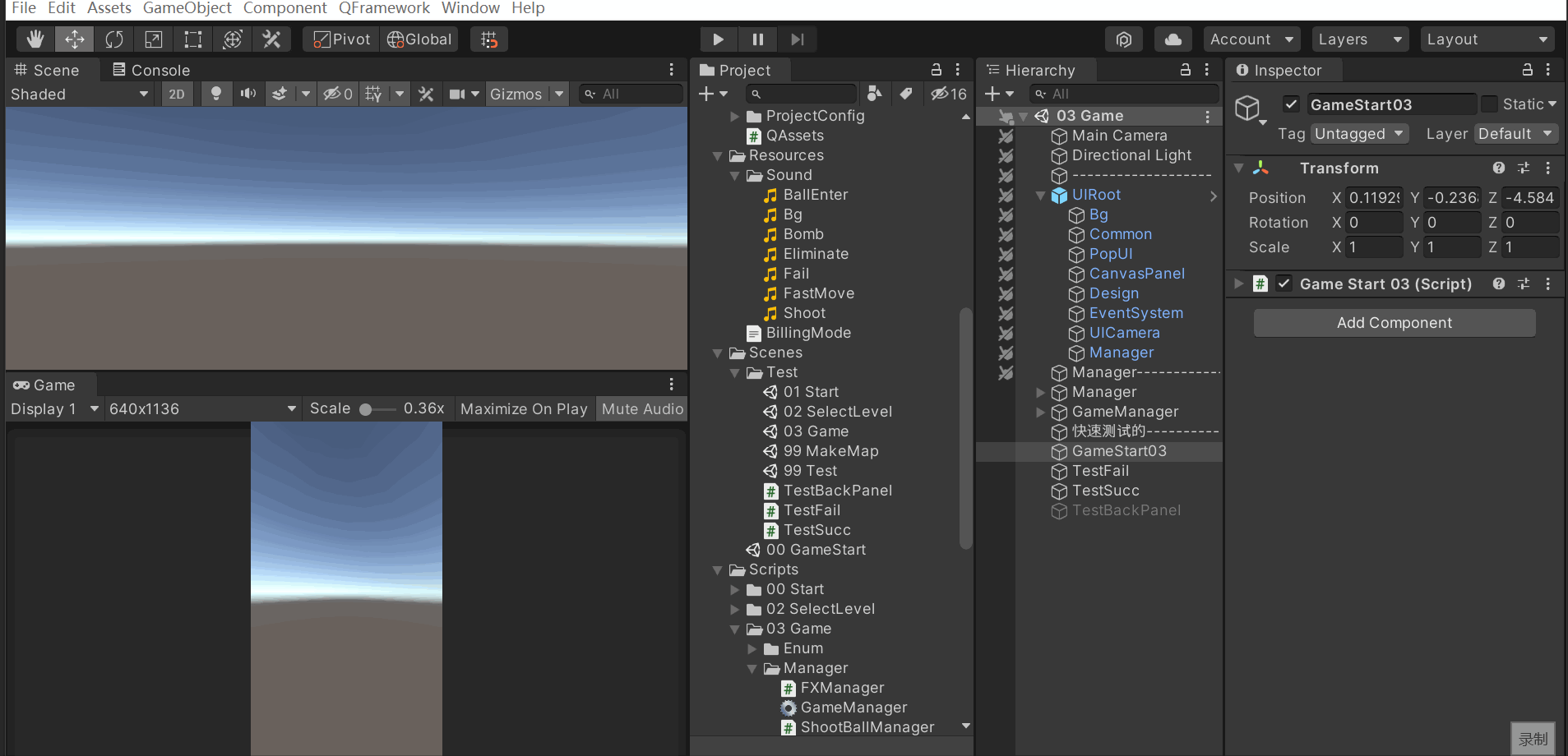Open the Cloud services icon

[1173, 39]
